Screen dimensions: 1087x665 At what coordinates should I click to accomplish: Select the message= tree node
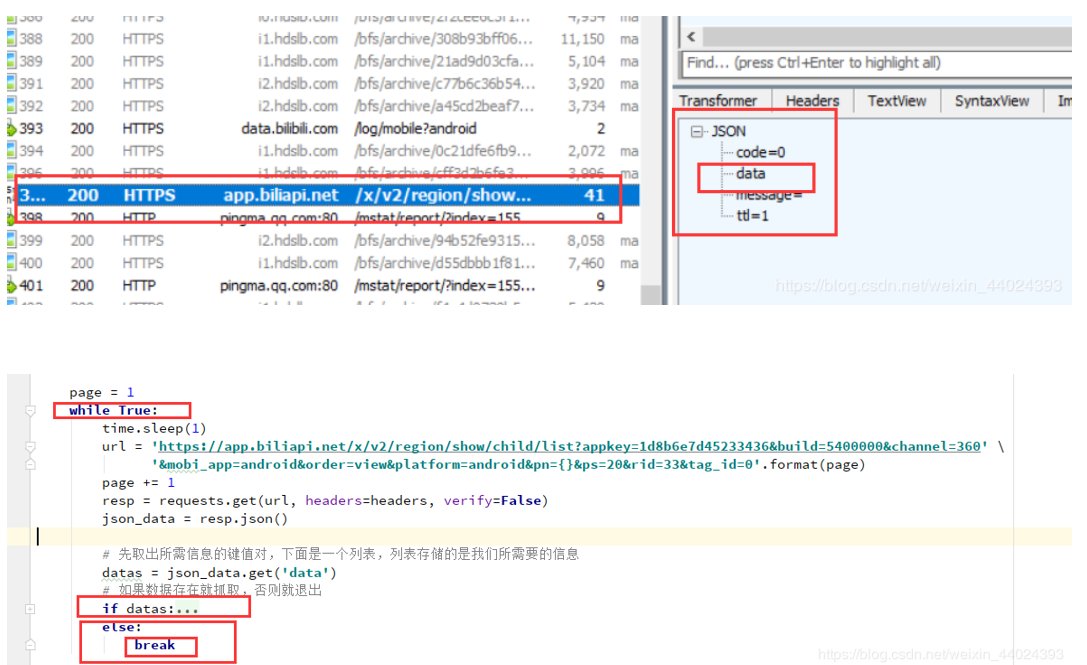point(769,195)
